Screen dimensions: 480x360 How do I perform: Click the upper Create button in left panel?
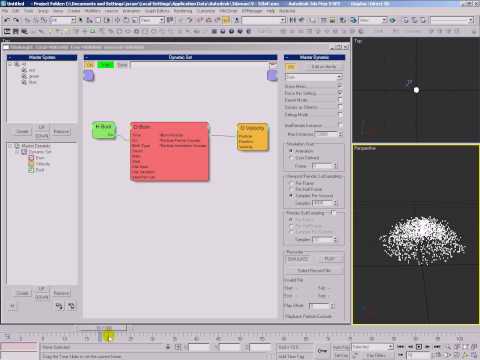click(x=22, y=132)
